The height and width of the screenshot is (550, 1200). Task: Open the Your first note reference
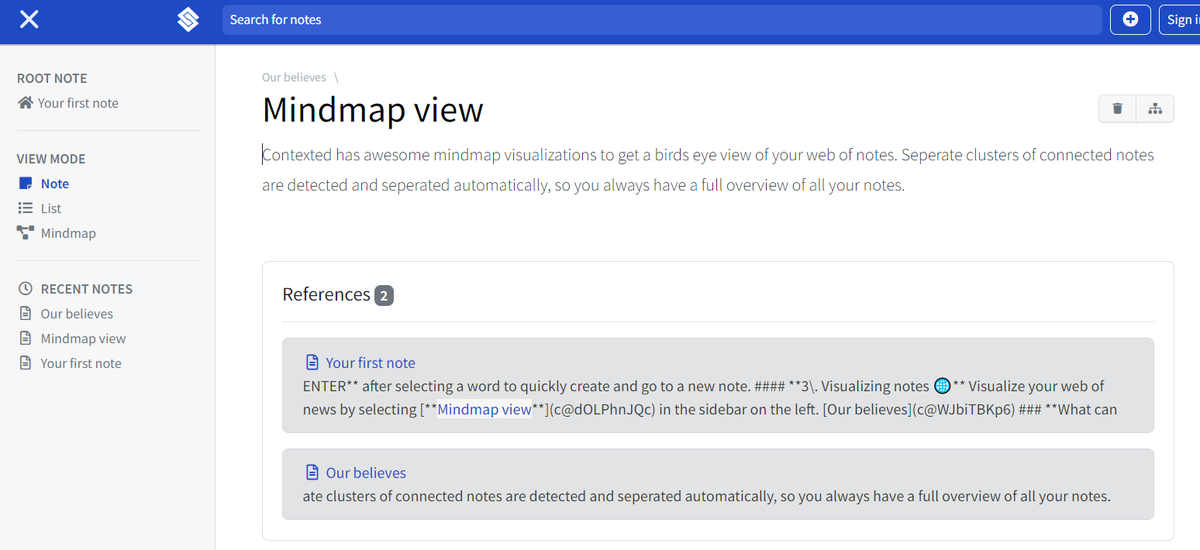(370, 363)
